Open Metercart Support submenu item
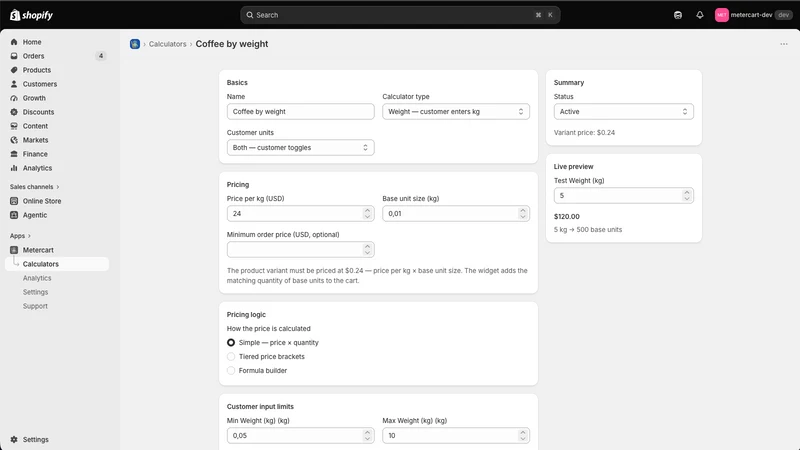Screen dimensions: 800x450 click(x=35, y=306)
